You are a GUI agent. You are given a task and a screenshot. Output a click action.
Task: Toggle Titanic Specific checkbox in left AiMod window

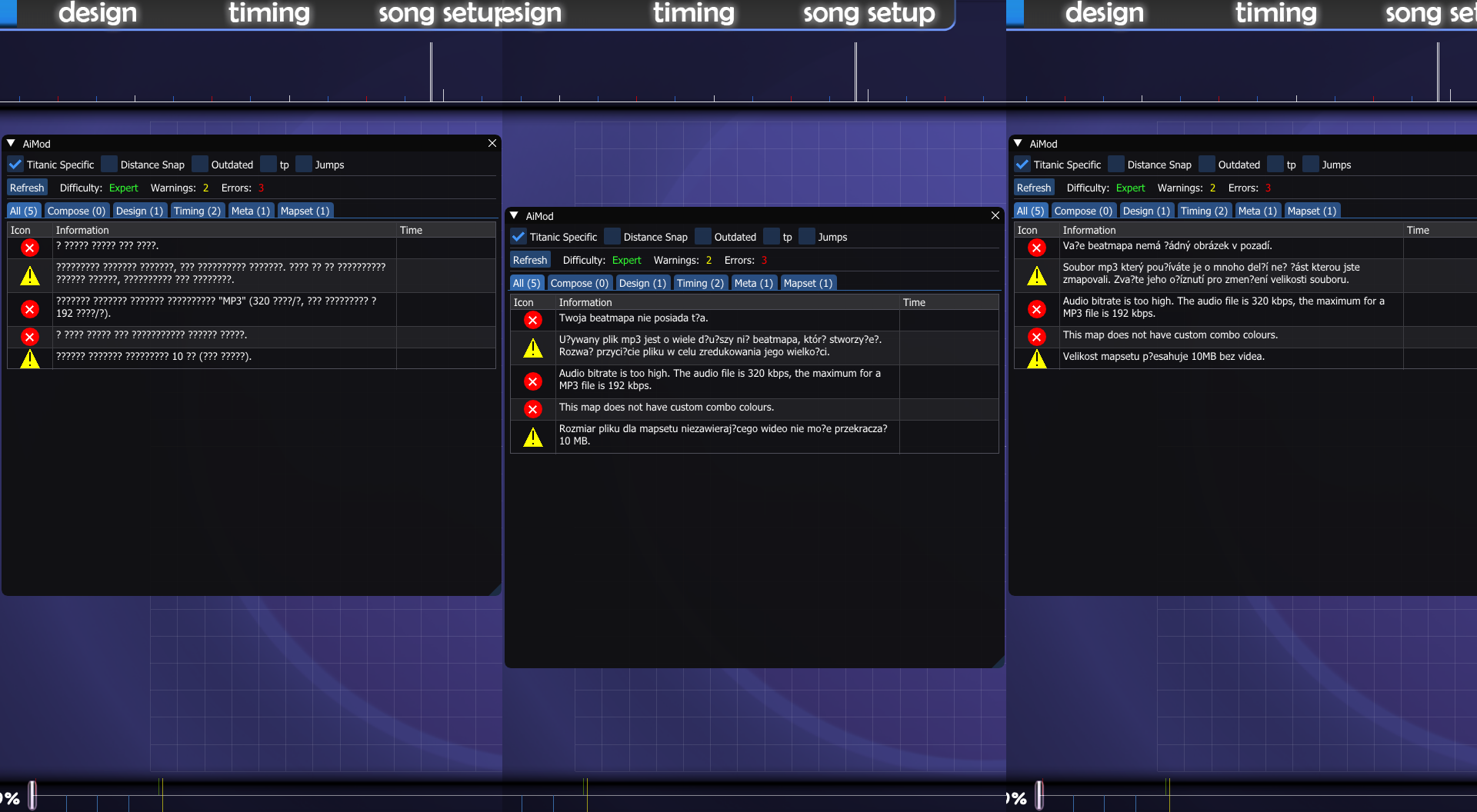pyautogui.click(x=15, y=165)
